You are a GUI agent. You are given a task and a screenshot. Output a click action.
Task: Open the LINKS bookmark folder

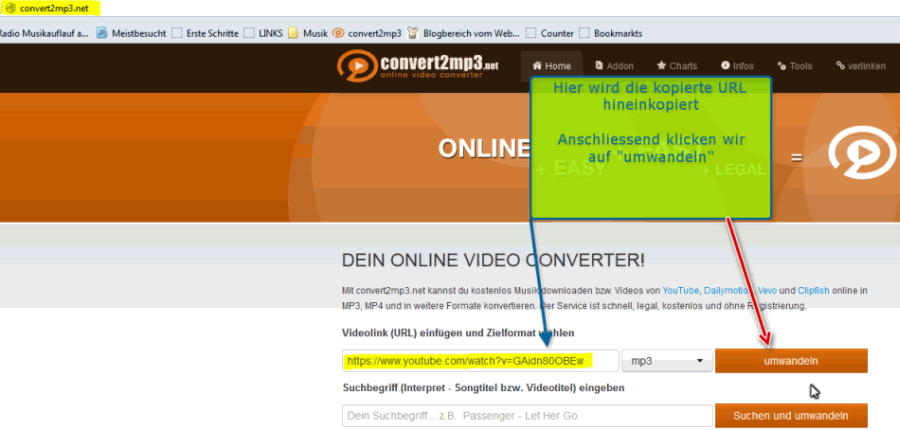(263, 33)
